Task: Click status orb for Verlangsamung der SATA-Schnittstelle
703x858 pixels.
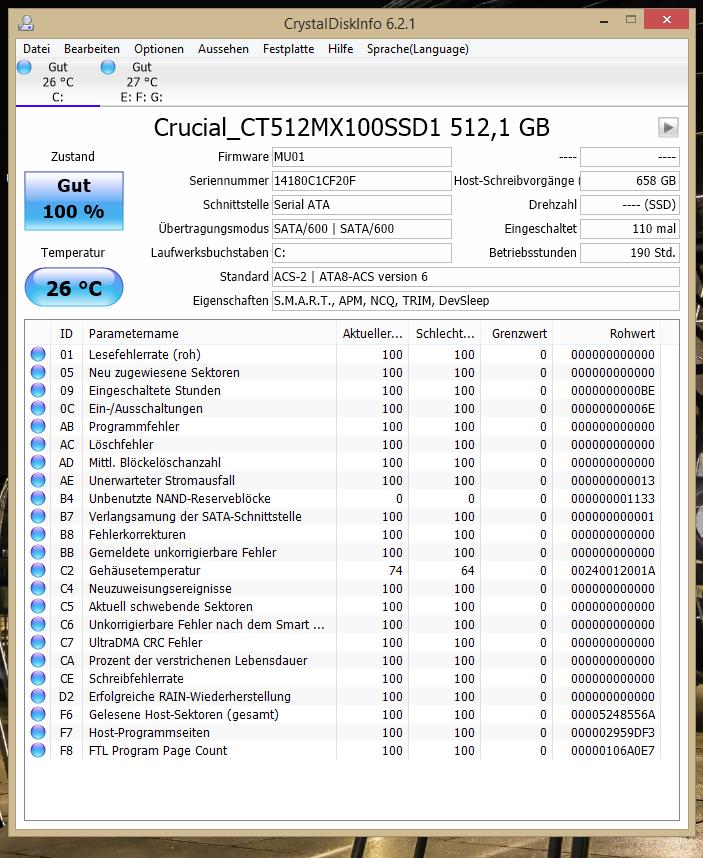Action: coord(38,516)
